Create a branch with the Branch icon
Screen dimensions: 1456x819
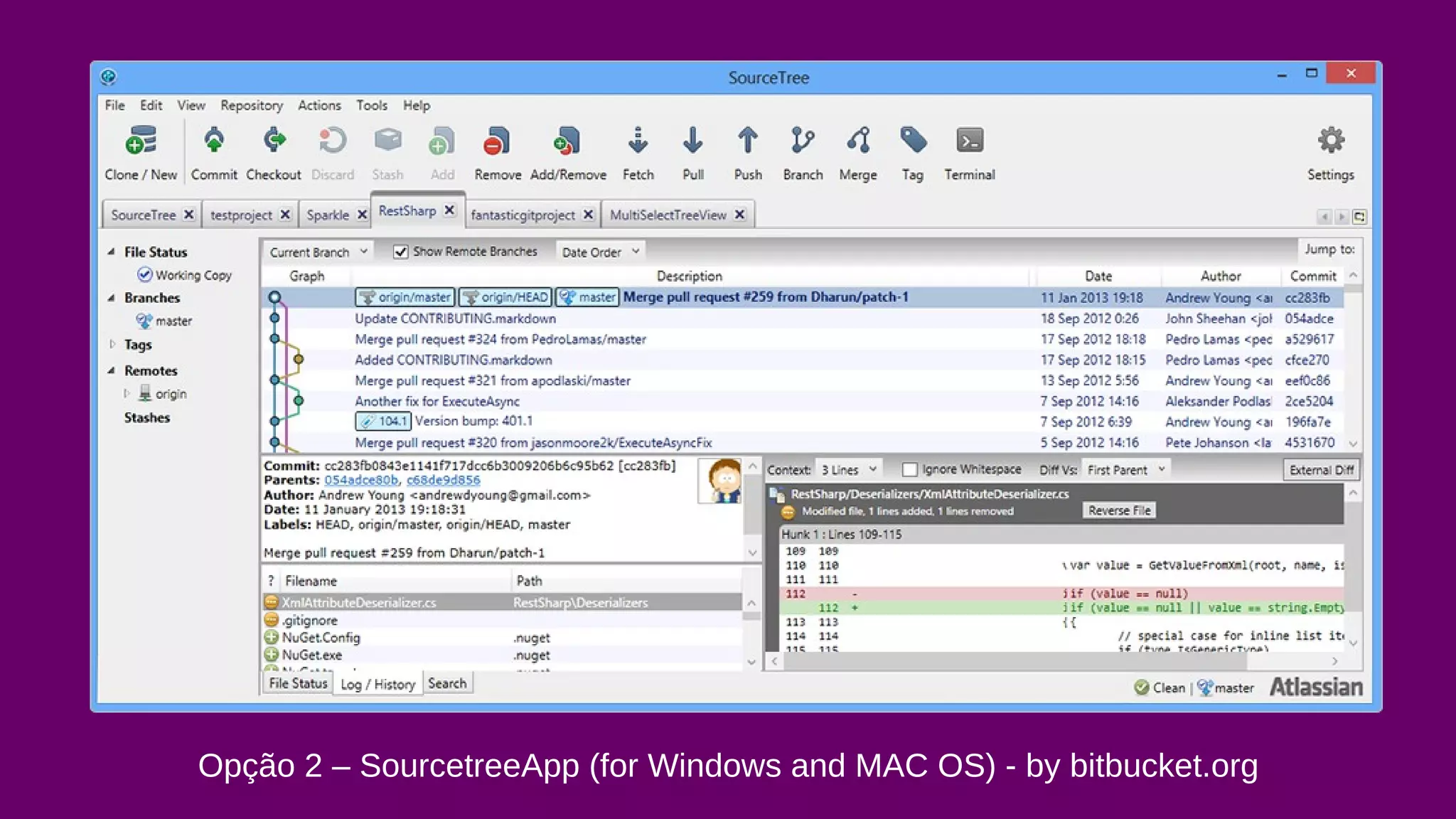point(803,141)
